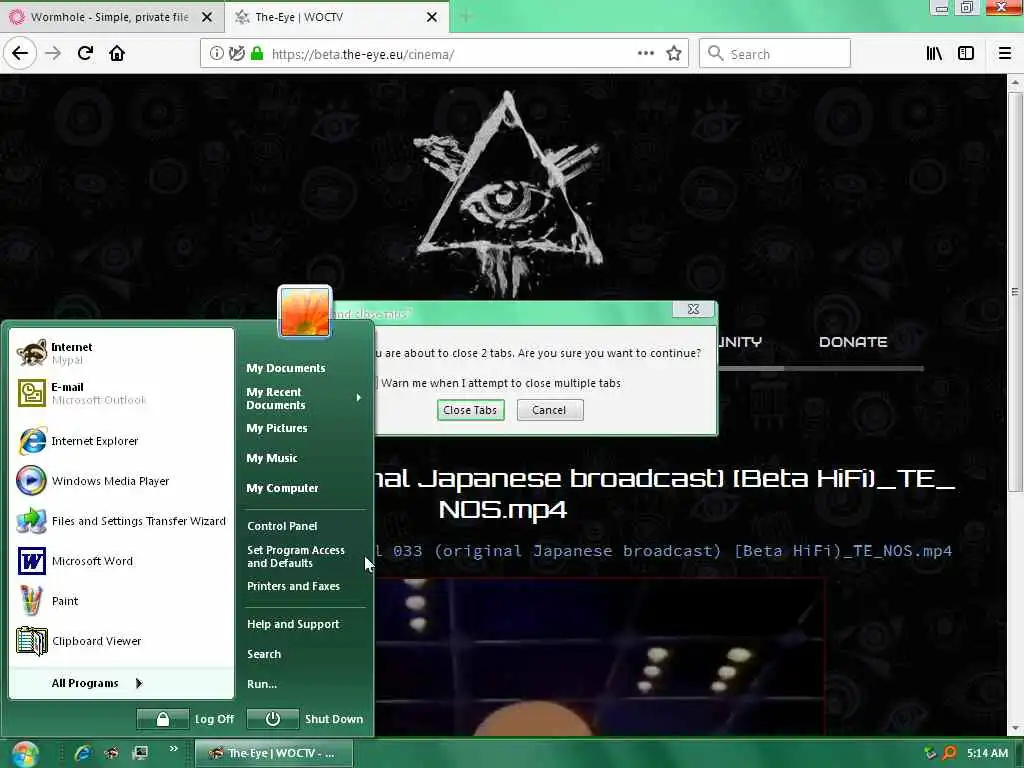Close the Wormhole tab
This screenshot has height=768, width=1024.
click(x=207, y=17)
